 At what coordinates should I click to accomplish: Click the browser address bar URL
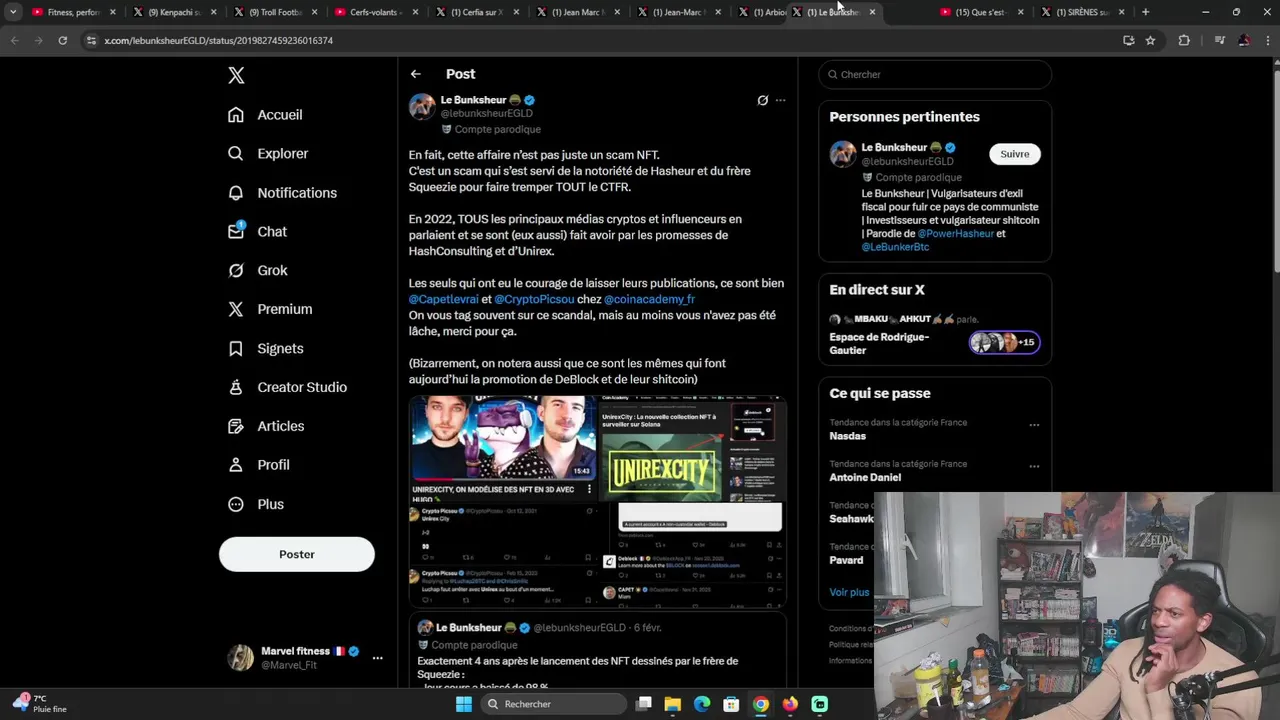219,40
